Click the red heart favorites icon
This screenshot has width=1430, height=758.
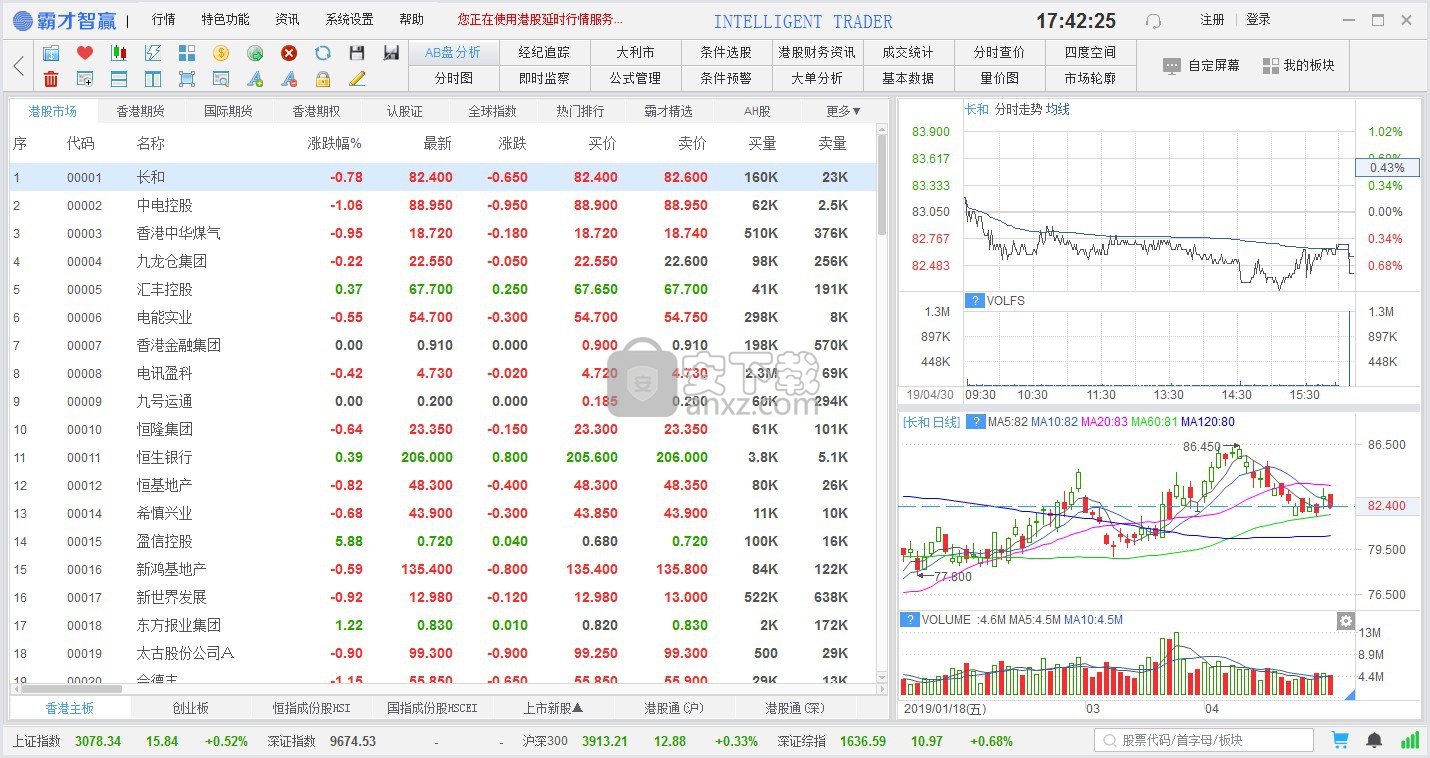point(85,53)
